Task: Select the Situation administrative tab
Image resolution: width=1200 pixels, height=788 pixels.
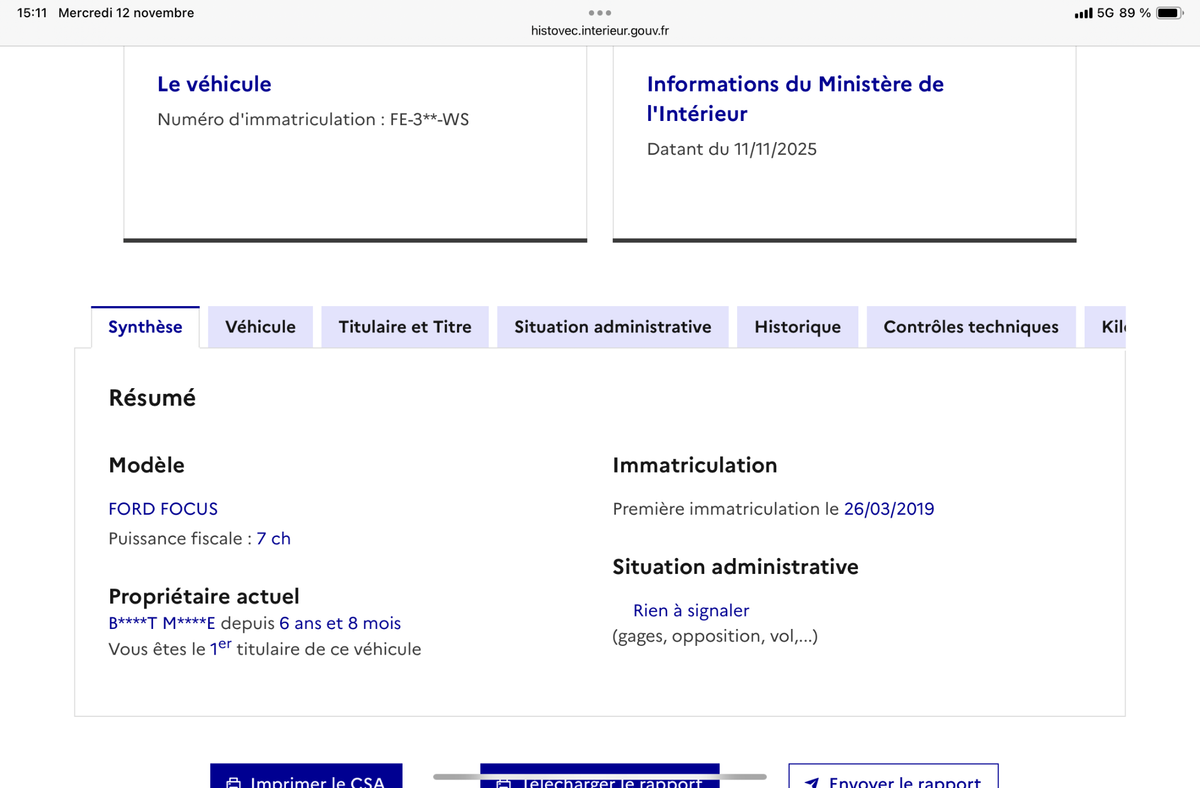Action: (x=612, y=326)
